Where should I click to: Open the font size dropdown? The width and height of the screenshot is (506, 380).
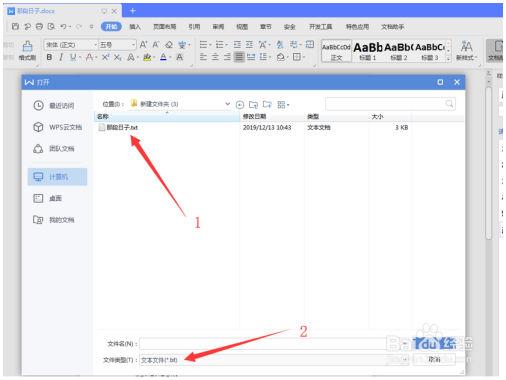(x=133, y=45)
